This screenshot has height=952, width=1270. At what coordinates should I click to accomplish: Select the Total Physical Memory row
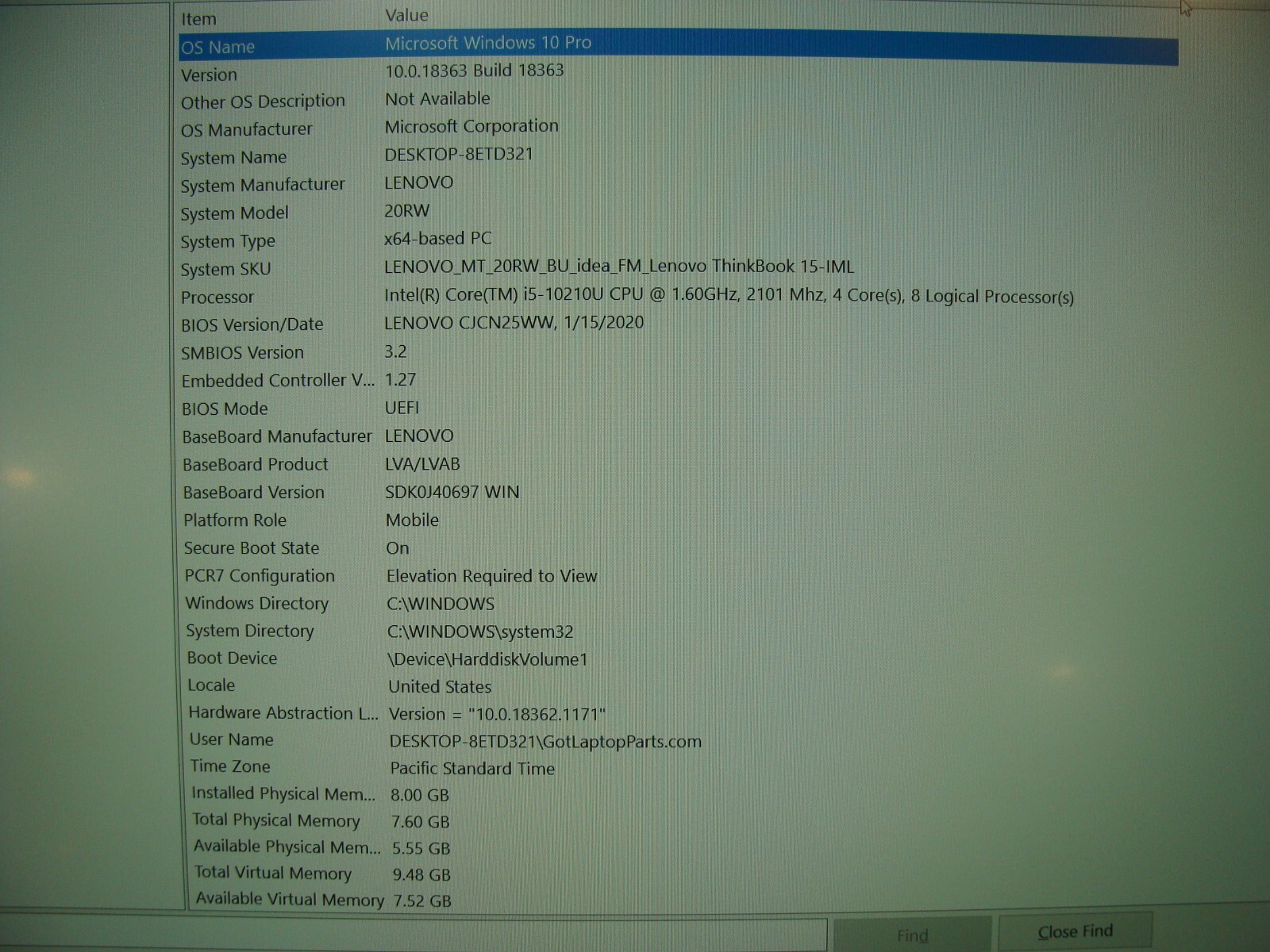(x=679, y=820)
